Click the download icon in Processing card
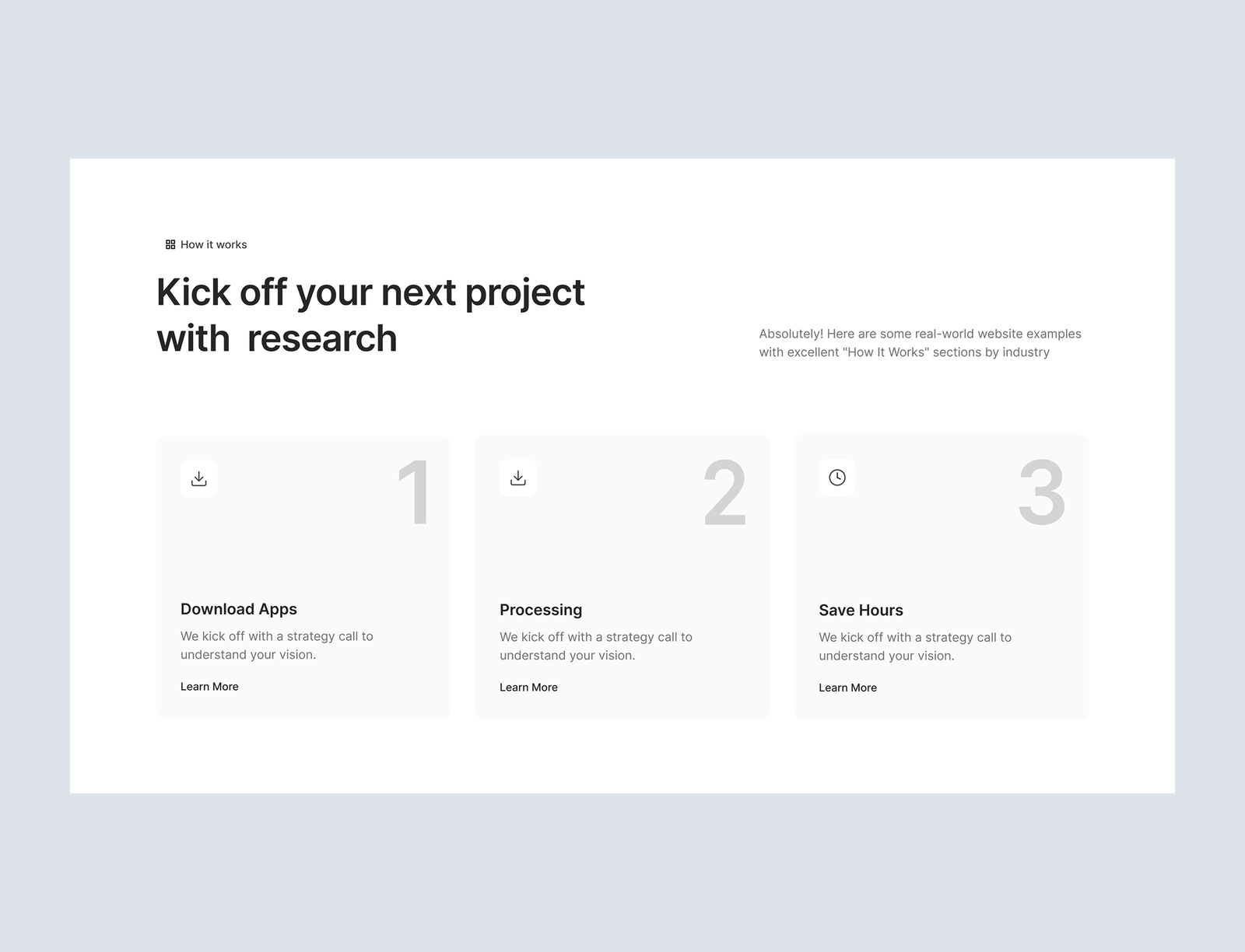The height and width of the screenshot is (952, 1245). [518, 478]
